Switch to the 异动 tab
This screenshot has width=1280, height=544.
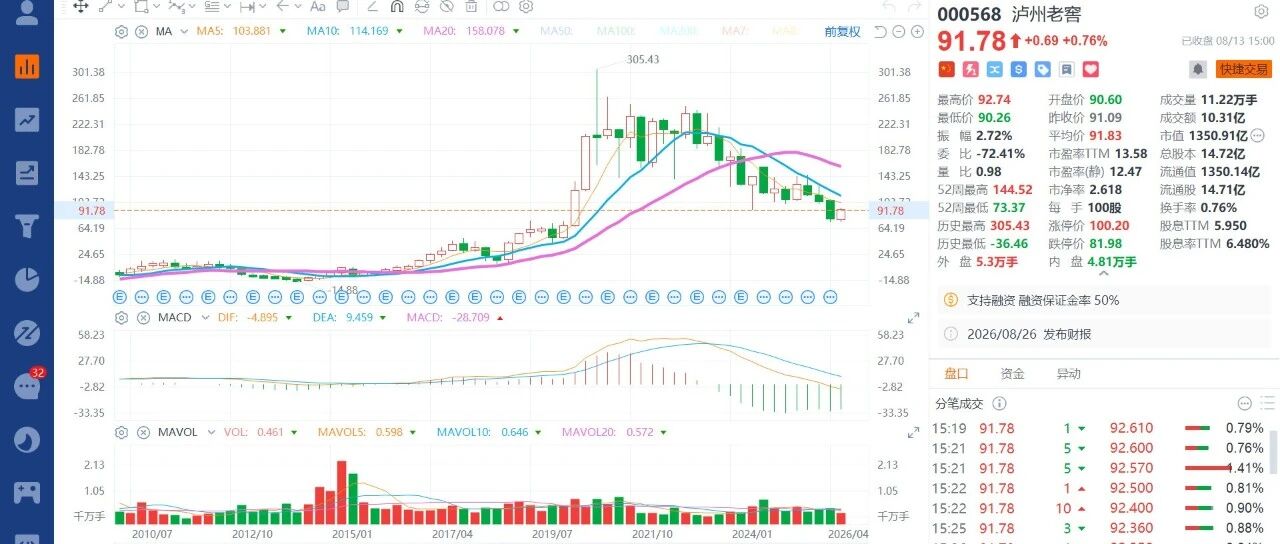click(1069, 374)
